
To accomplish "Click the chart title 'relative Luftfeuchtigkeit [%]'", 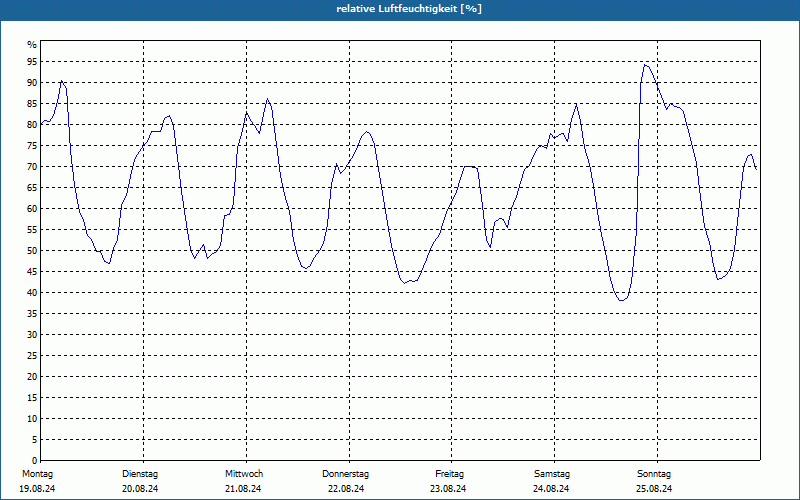I will point(409,9).
